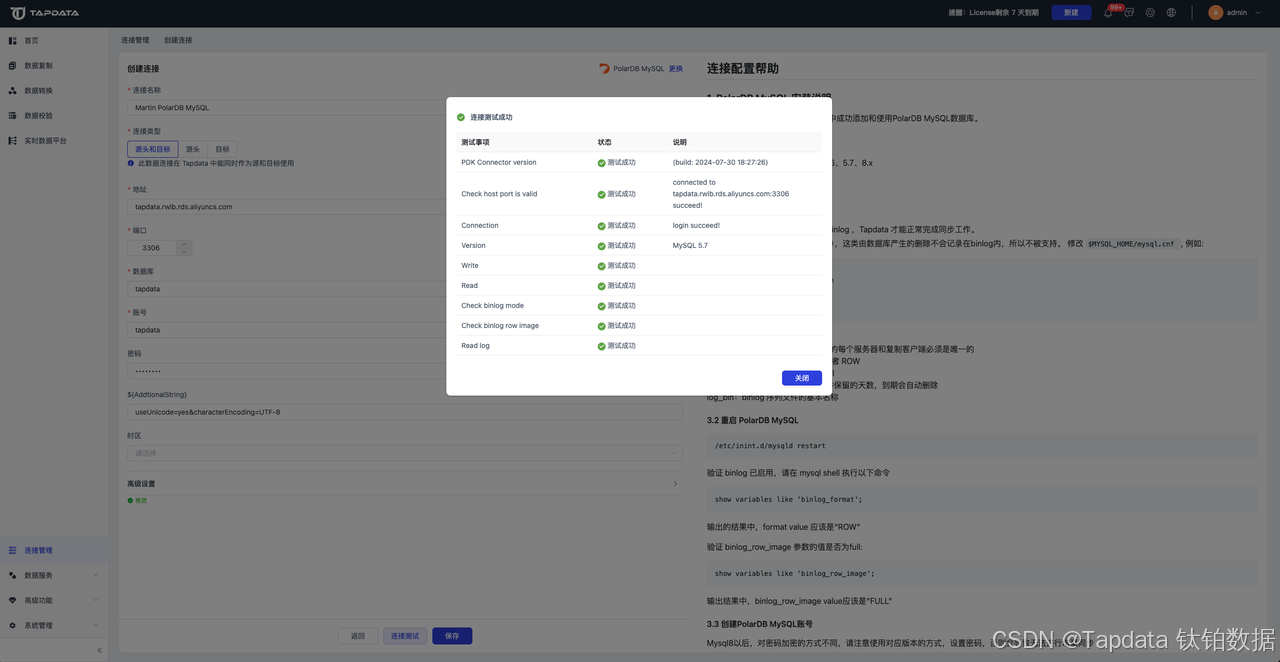Viewport: 1280px width, 662px height.
Task: Expand 系统管理 submenu chevron in sidebar
Action: pyautogui.click(x=96, y=625)
